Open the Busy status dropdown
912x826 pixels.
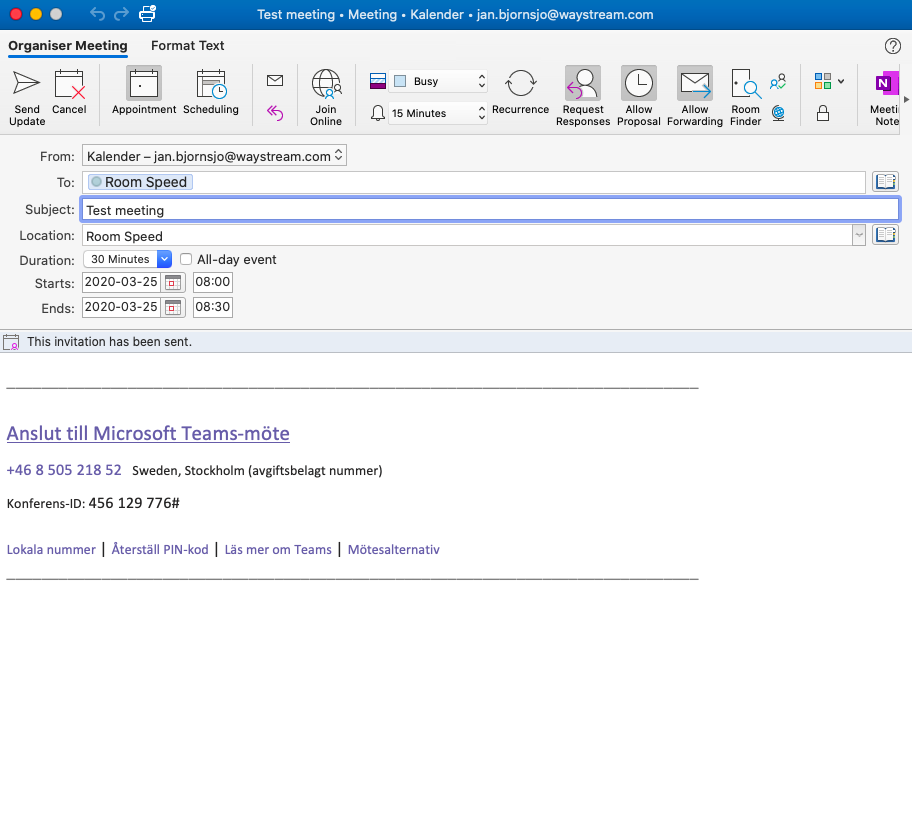[439, 81]
